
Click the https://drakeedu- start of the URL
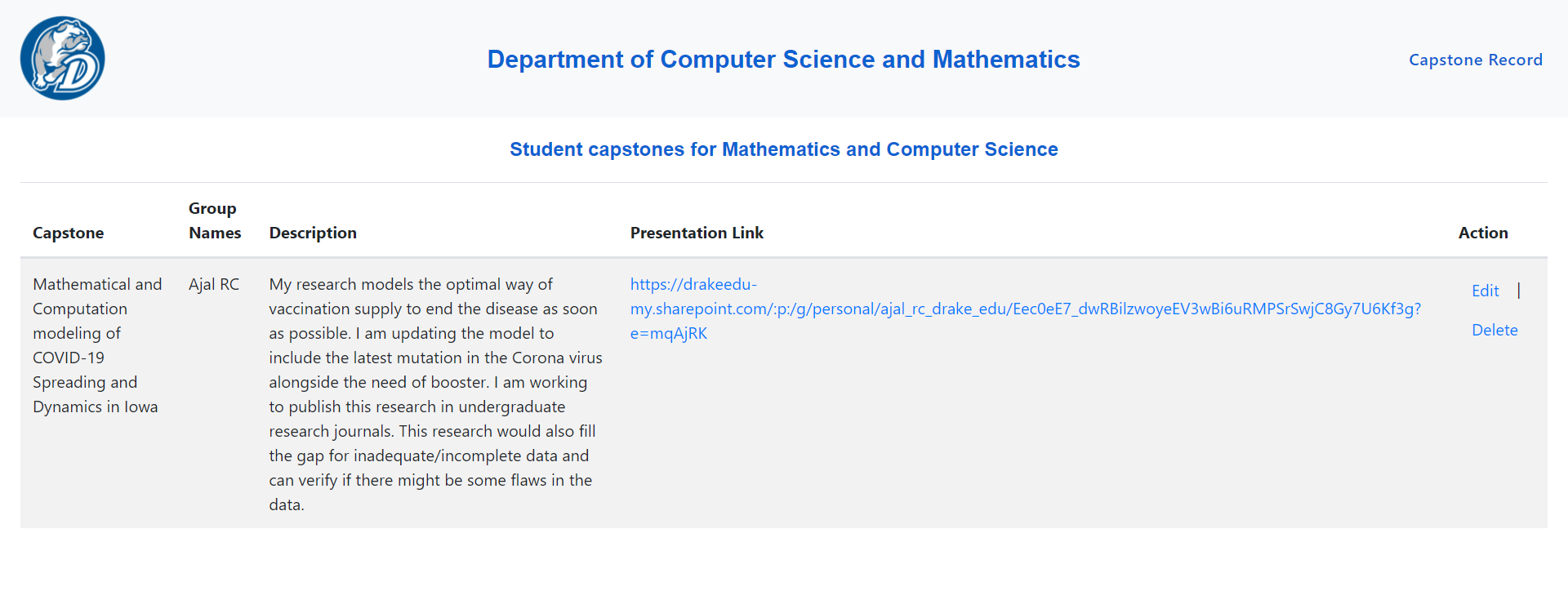(693, 284)
